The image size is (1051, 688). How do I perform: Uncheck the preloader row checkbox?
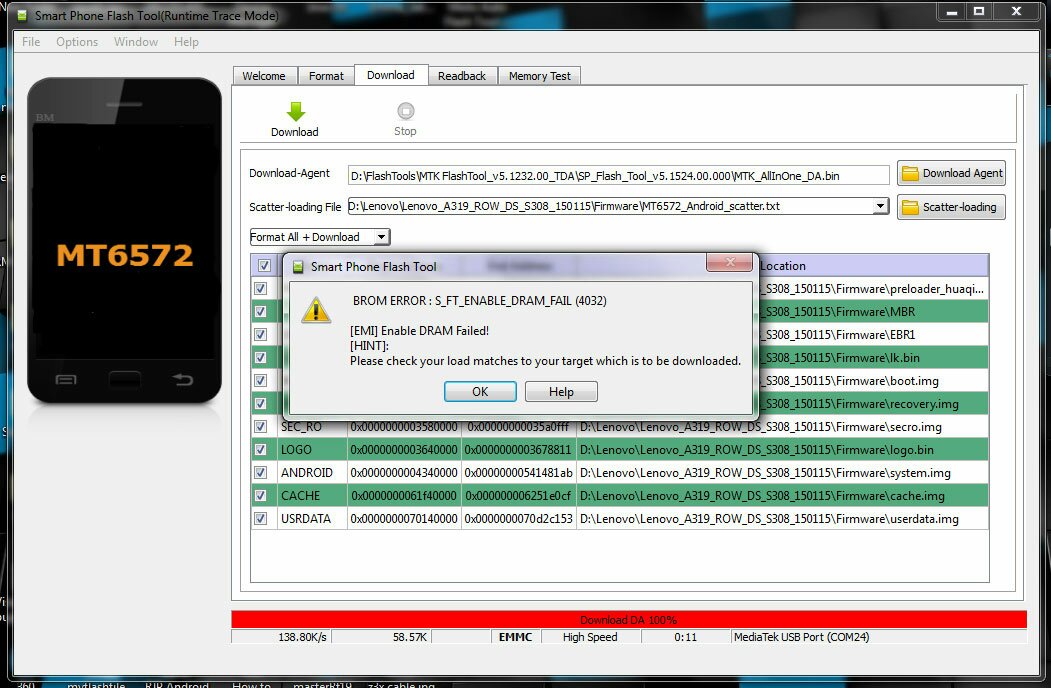[x=261, y=288]
